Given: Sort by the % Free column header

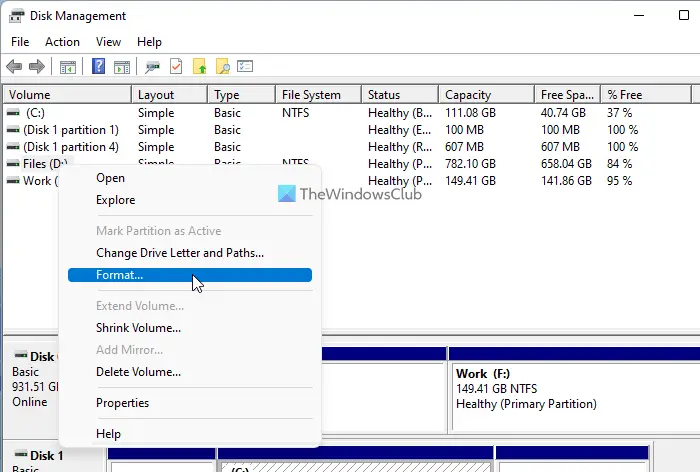Looking at the screenshot, I should 646,95.
